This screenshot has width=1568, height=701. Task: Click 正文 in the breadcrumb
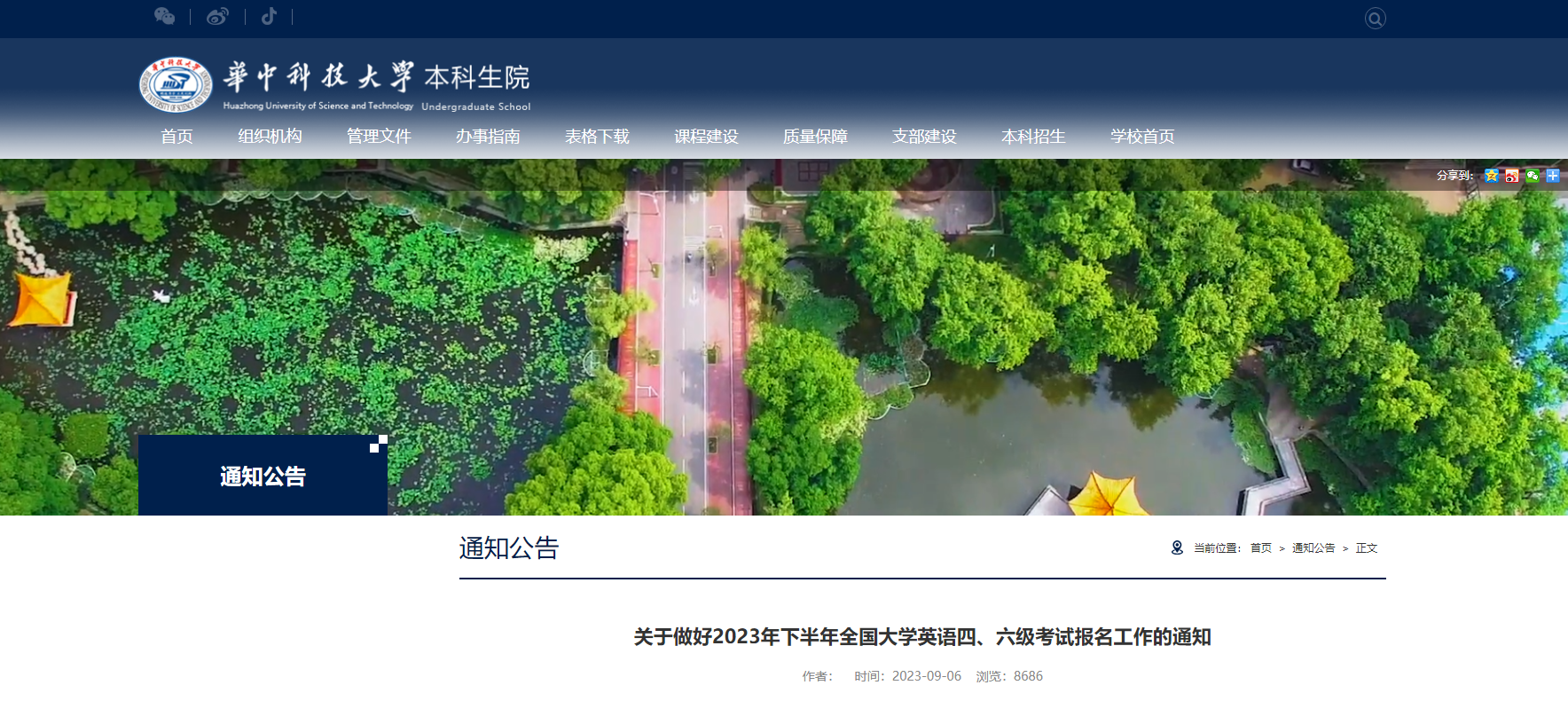point(1367,548)
